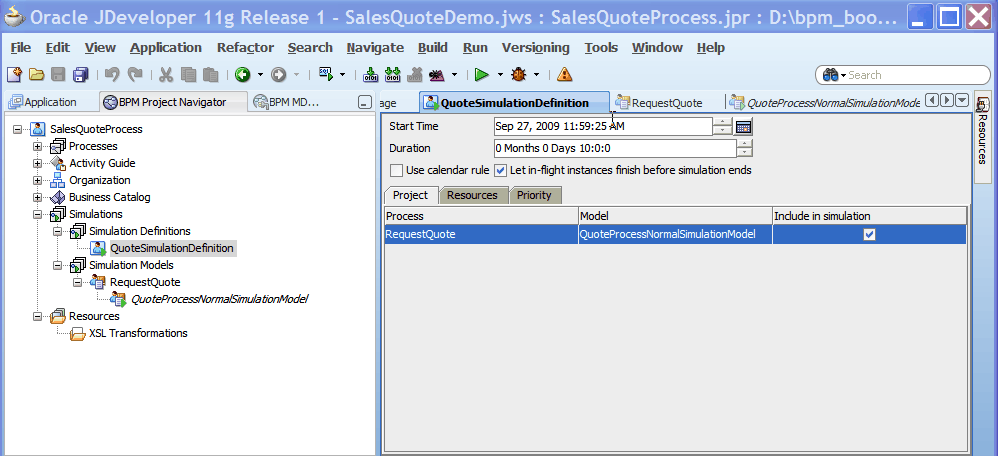Viewport: 998px width, 456px height.
Task: Expand the Processes tree node
Action: pos(38,146)
